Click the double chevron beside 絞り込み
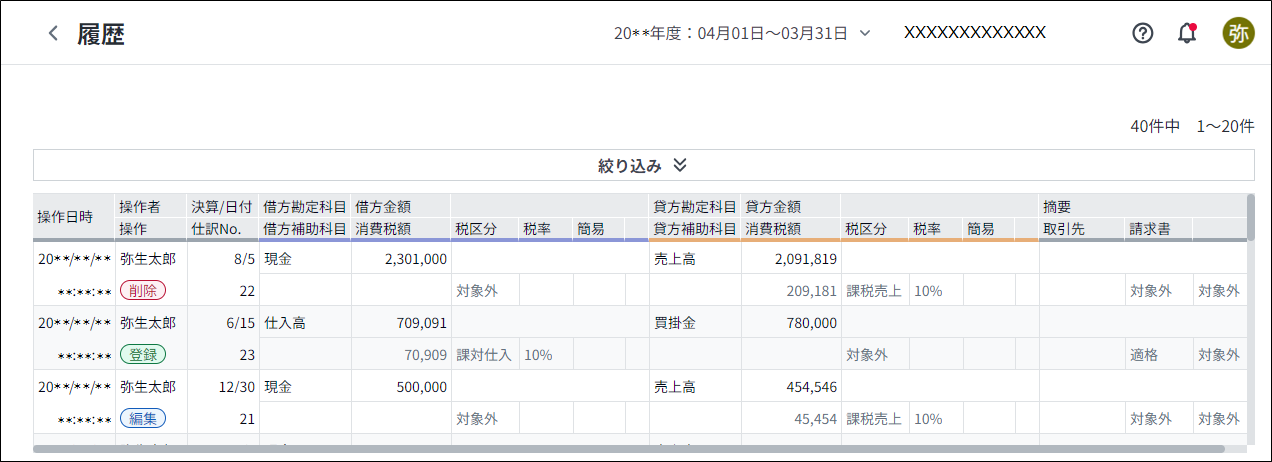 680,165
